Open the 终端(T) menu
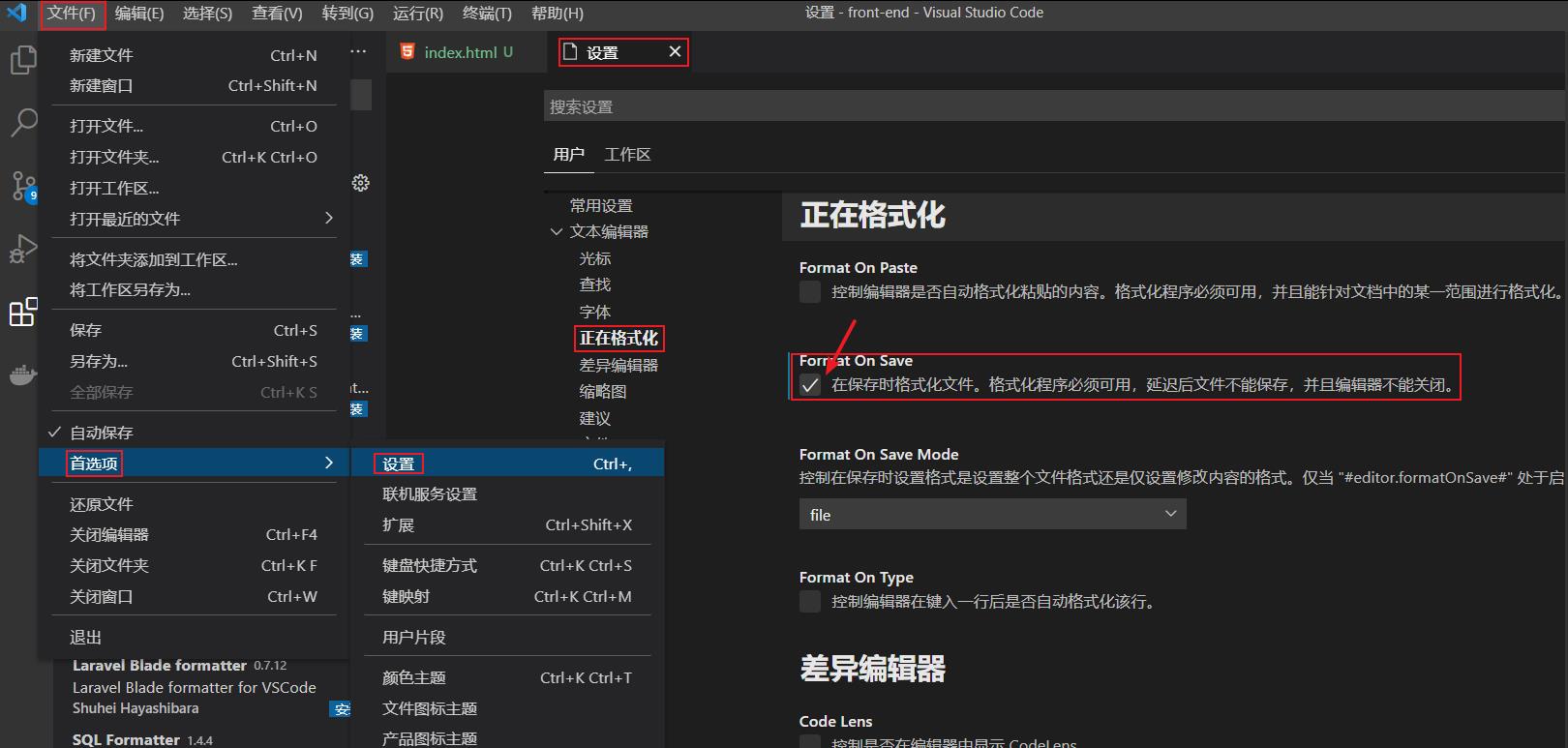The width and height of the screenshot is (1568, 748). [487, 14]
